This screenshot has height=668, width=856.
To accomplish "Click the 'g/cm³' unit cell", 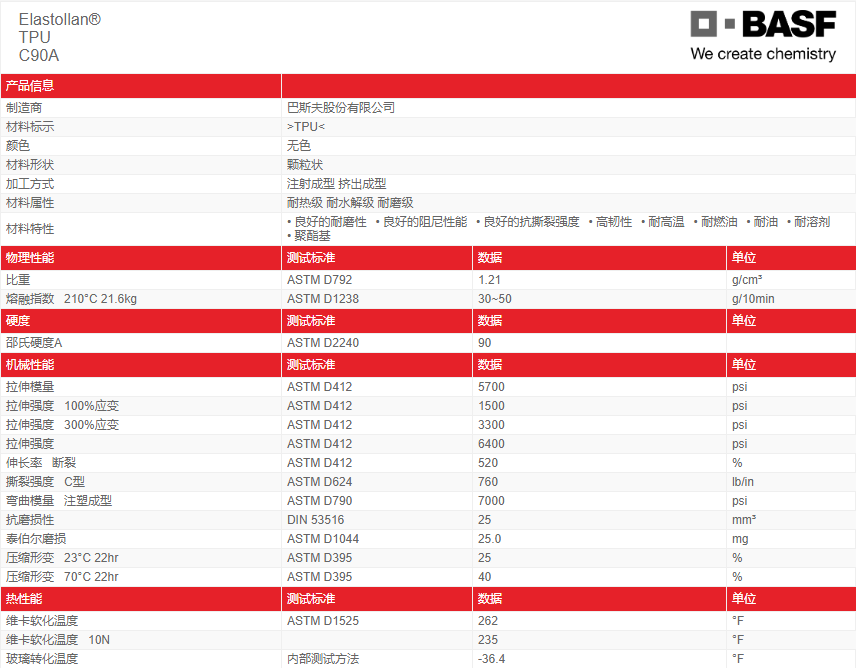I will (747, 279).
